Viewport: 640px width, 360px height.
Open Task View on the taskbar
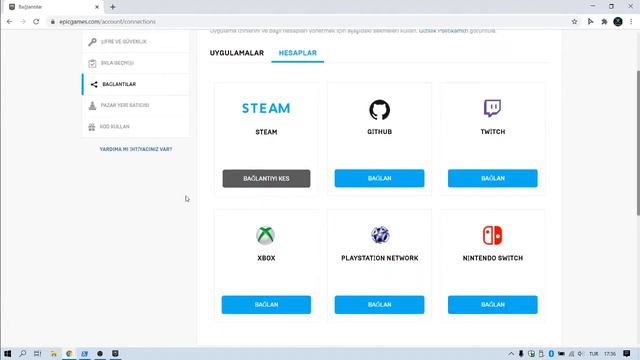(x=38, y=353)
